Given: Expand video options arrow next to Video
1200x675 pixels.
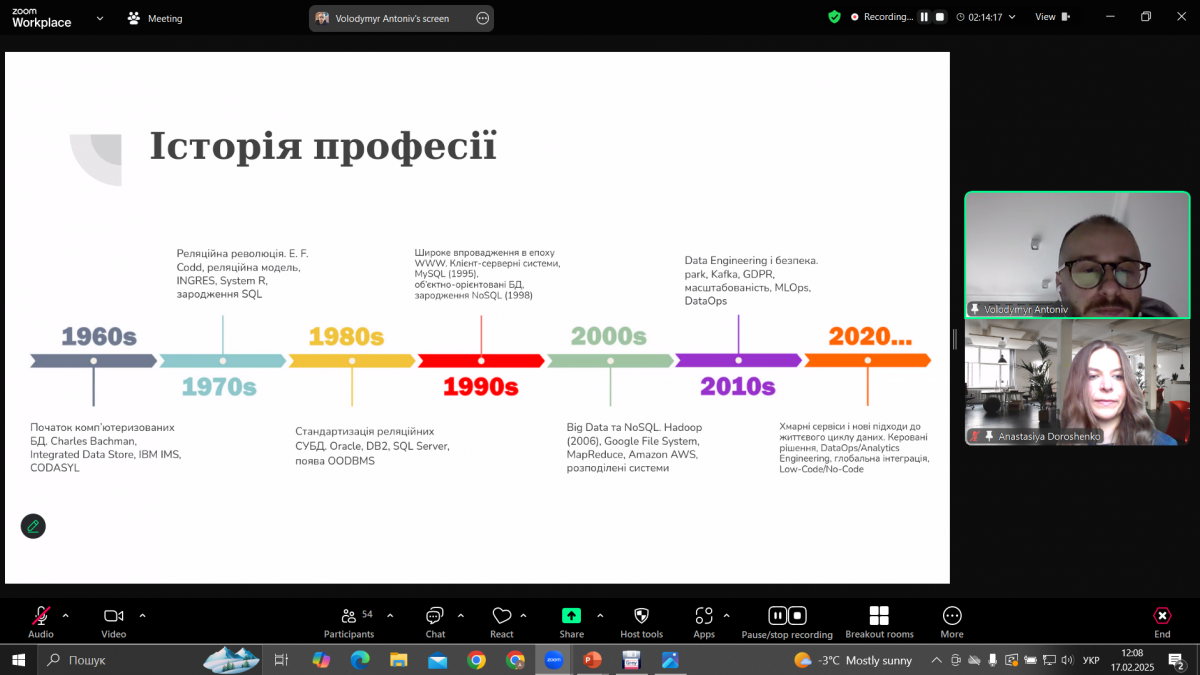Looking at the screenshot, I should coord(142,615).
